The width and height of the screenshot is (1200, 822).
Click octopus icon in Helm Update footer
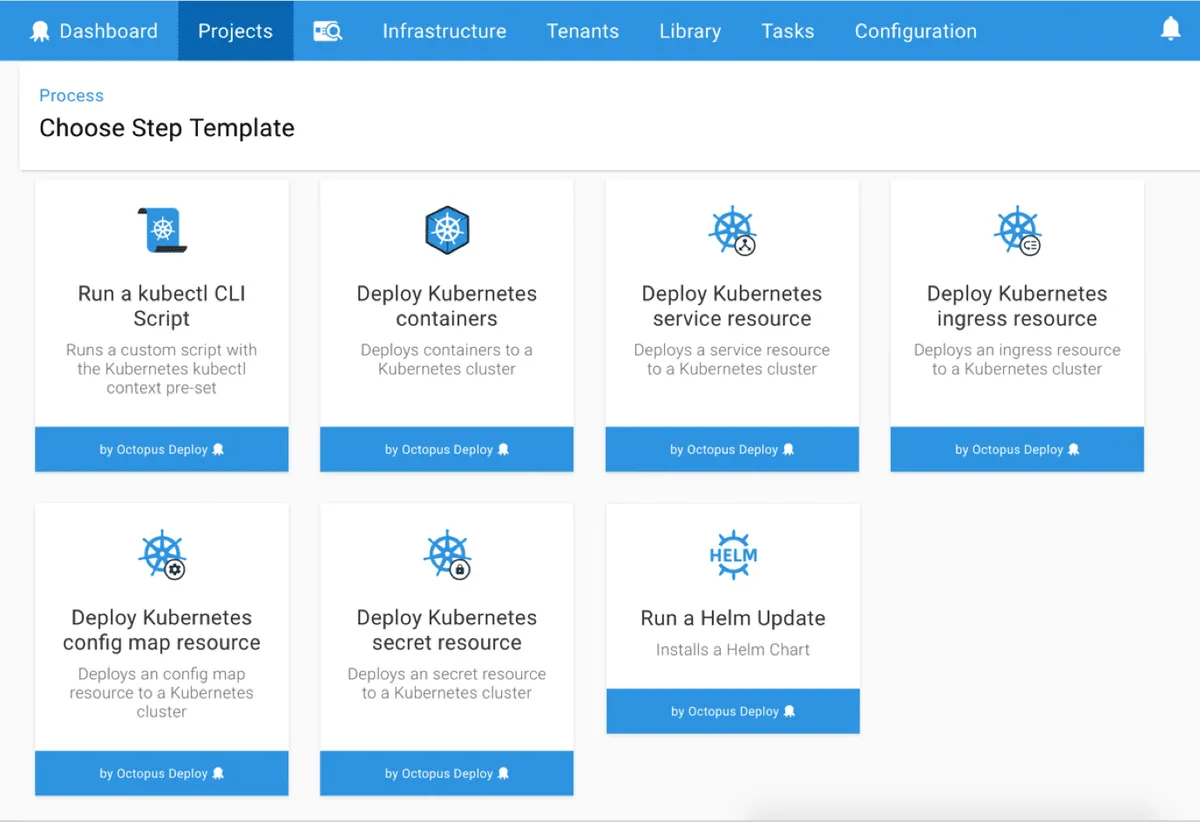[x=789, y=712]
